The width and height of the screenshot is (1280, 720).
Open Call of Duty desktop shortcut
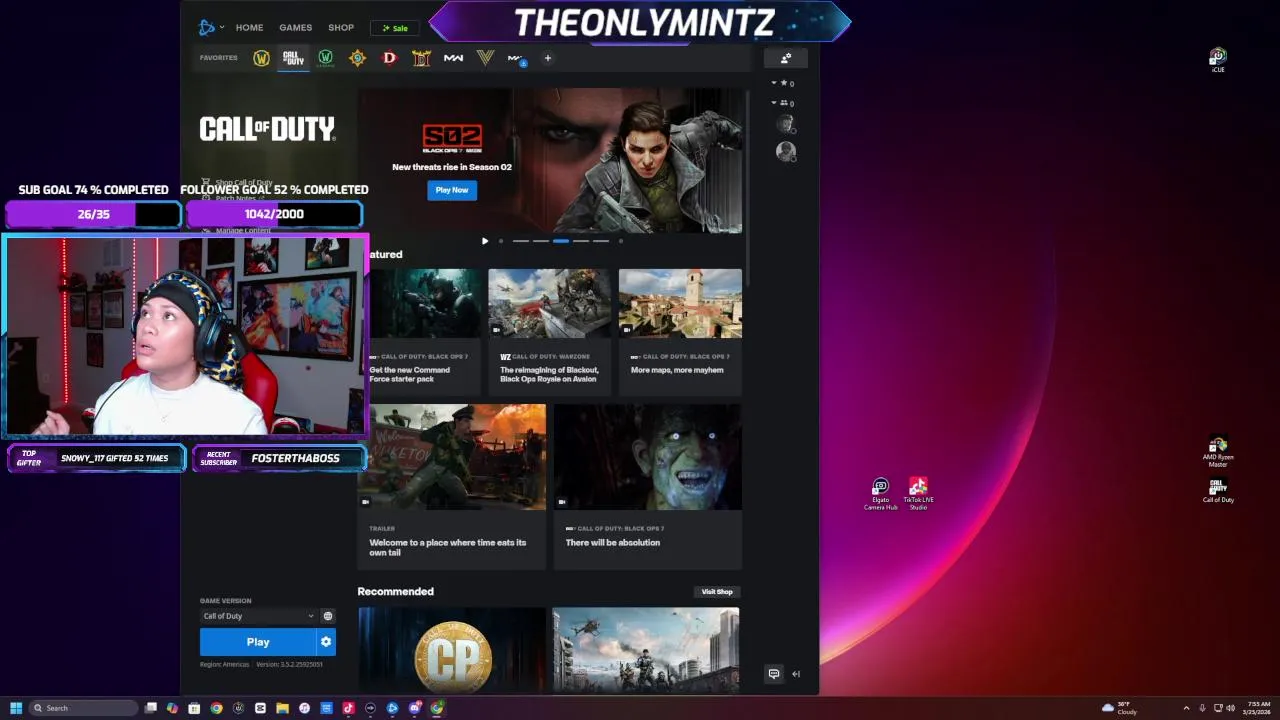click(1218, 491)
